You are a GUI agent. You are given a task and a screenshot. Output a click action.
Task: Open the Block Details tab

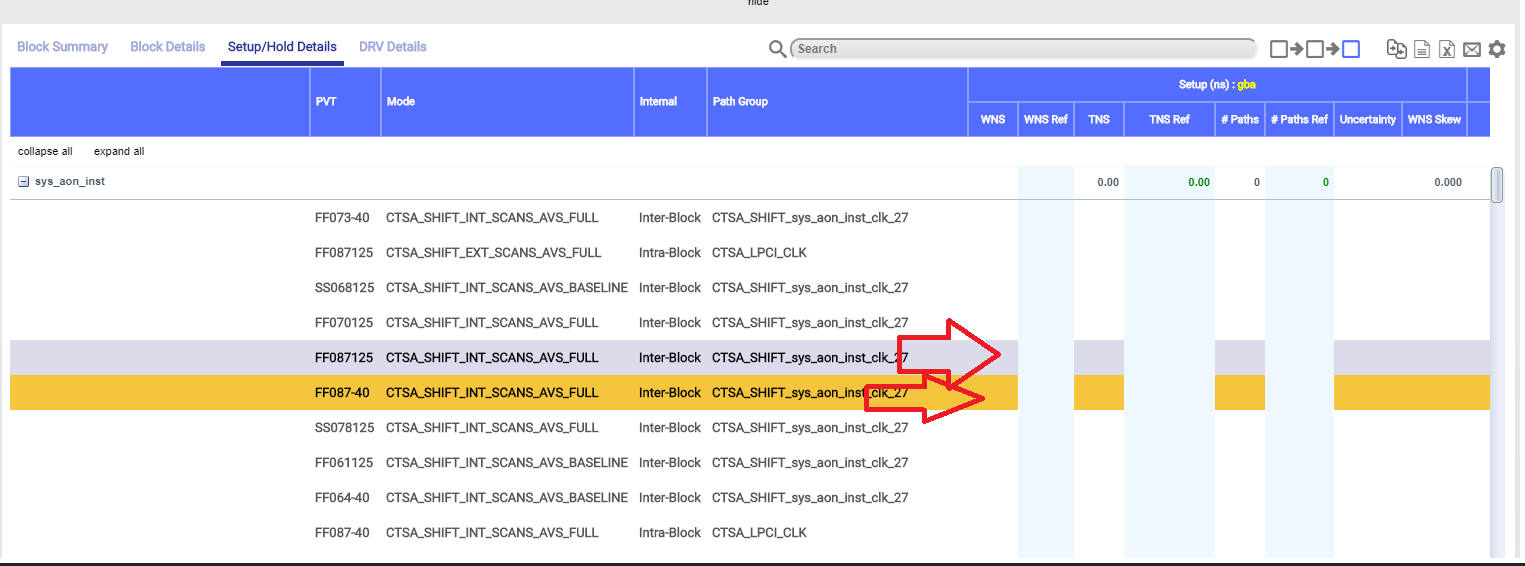click(x=168, y=47)
